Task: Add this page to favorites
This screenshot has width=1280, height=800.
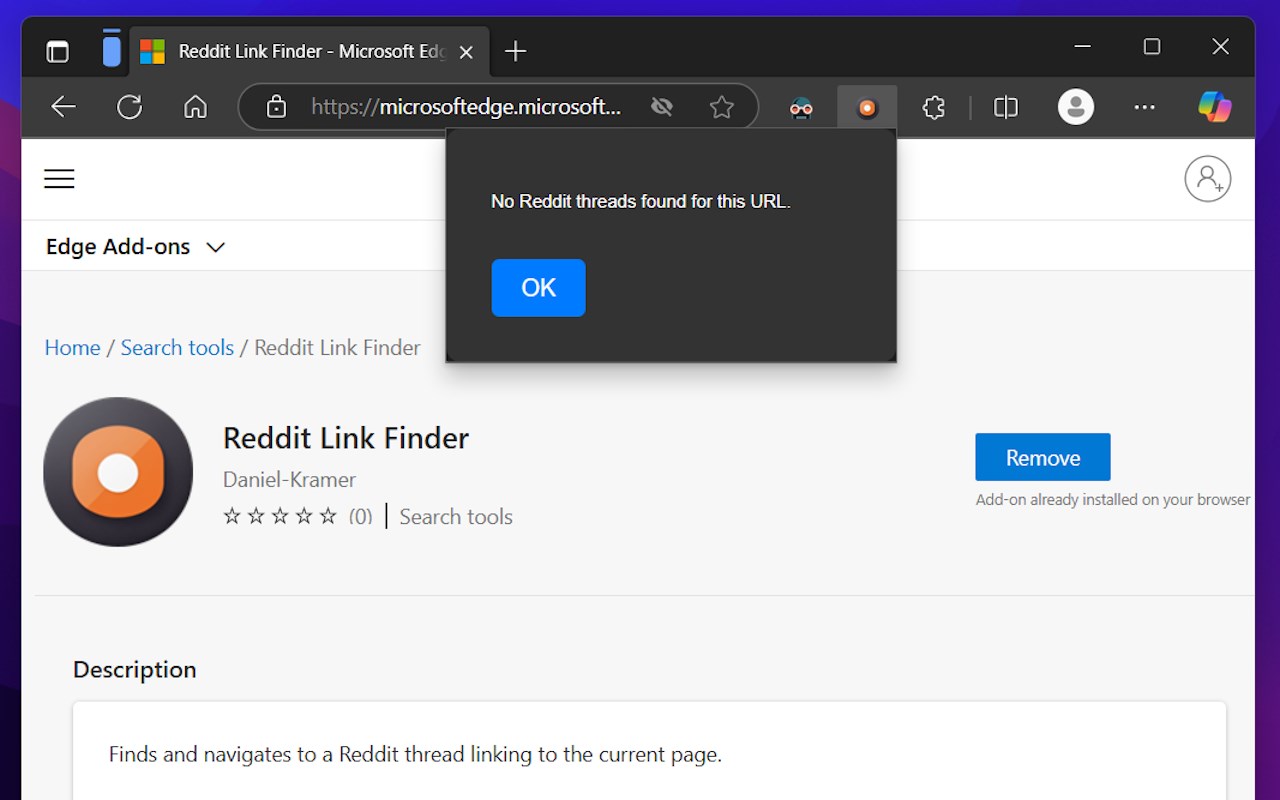Action: 721,107
